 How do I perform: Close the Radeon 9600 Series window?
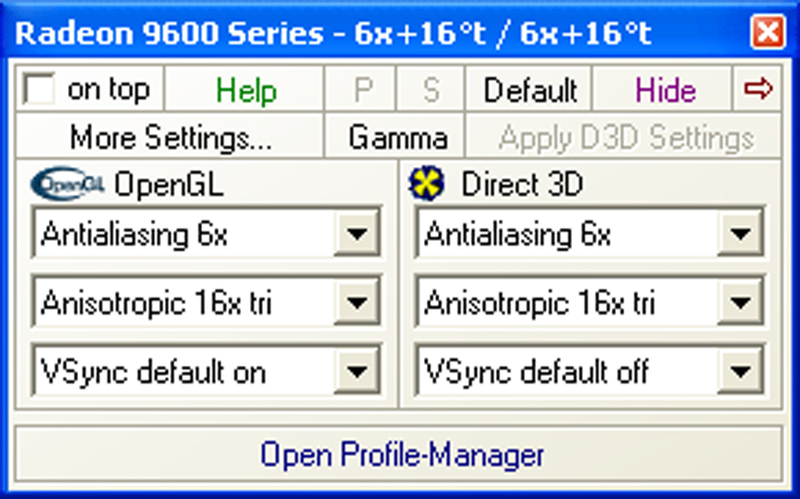(x=768, y=32)
